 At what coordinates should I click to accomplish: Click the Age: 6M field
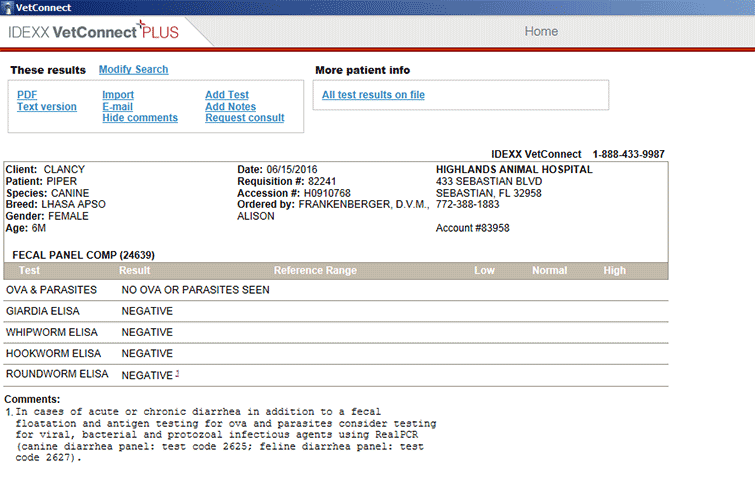pos(26,228)
